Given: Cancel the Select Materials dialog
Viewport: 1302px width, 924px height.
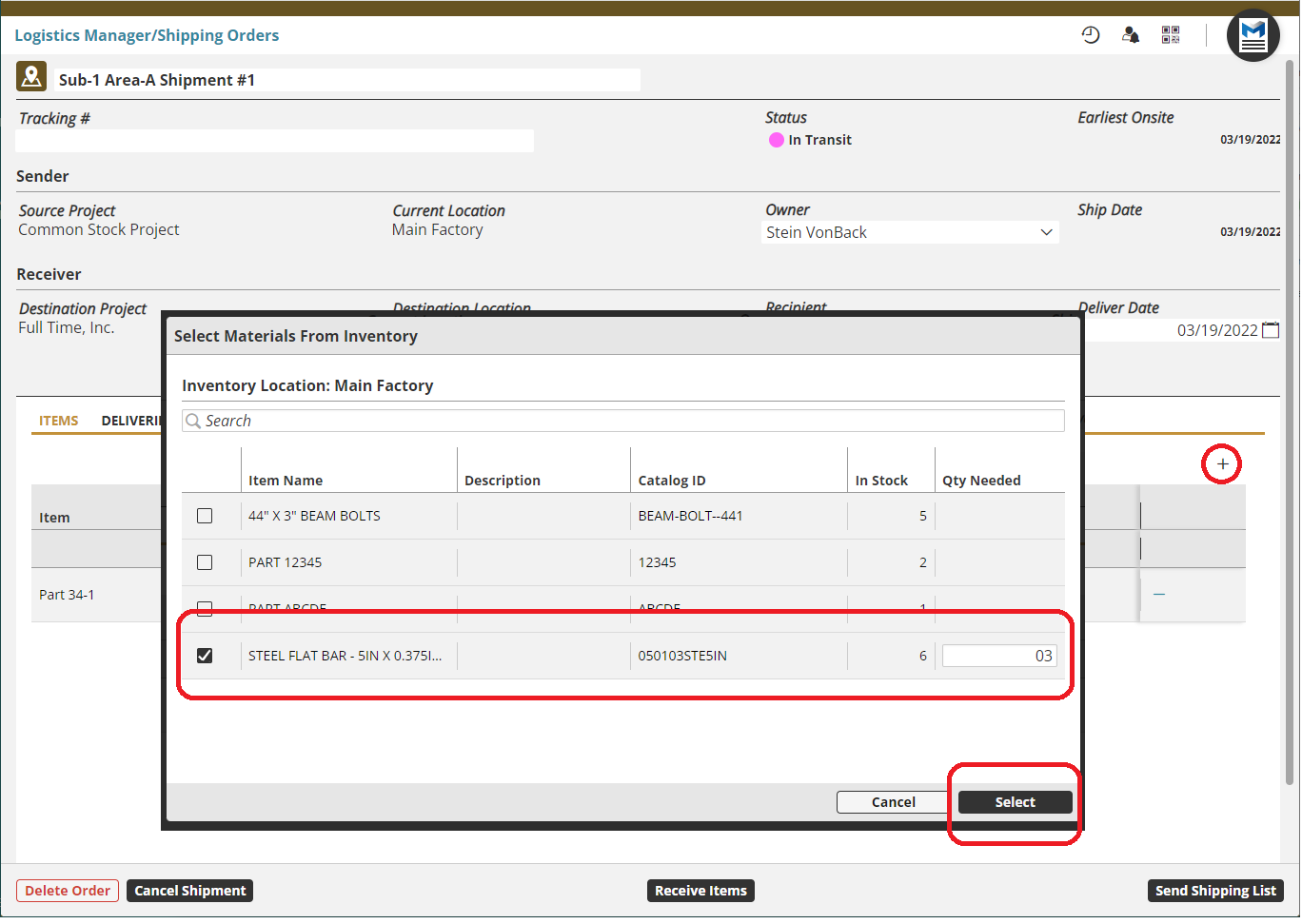Looking at the screenshot, I should coord(893,802).
